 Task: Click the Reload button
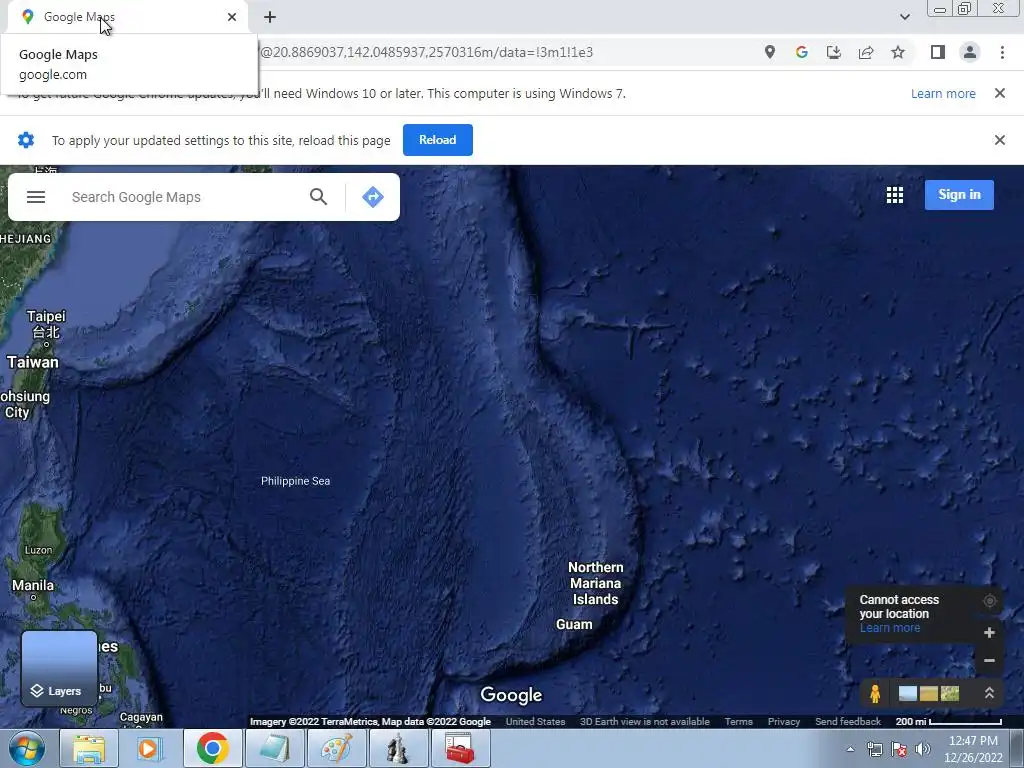tap(438, 140)
